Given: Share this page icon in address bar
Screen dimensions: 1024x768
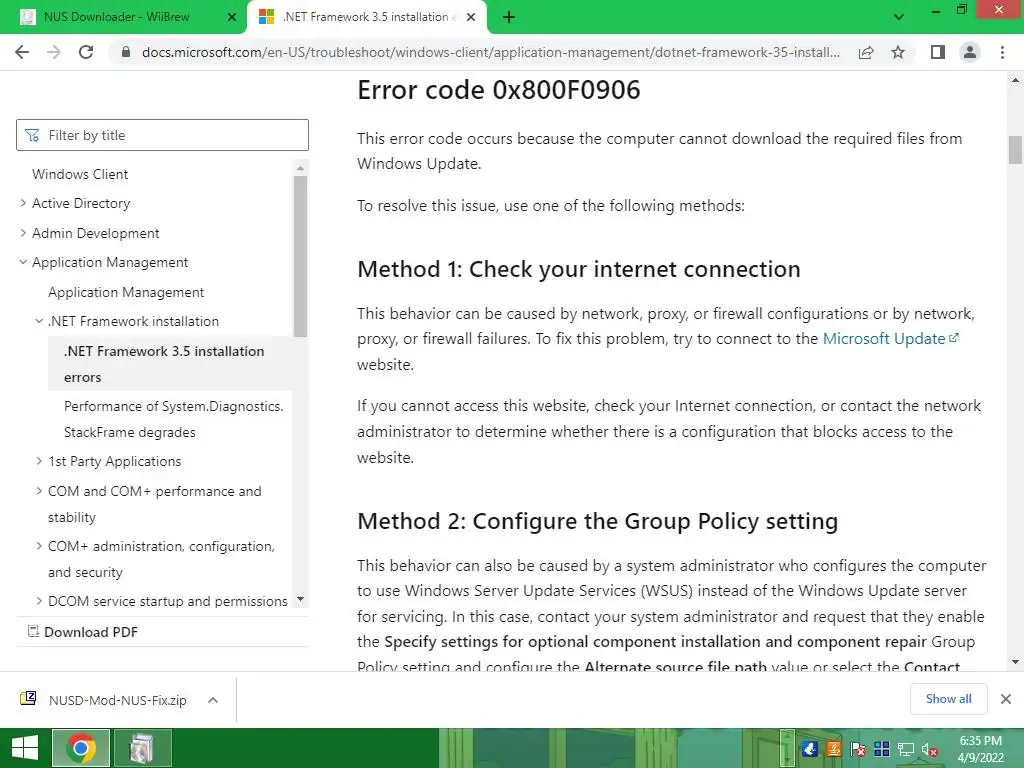Looking at the screenshot, I should (x=866, y=52).
